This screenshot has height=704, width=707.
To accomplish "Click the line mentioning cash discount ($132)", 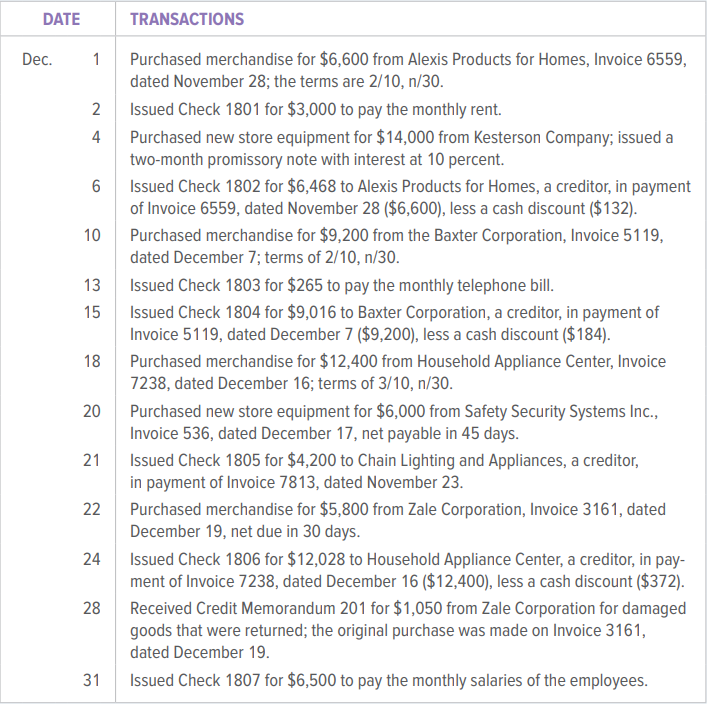I will (384, 208).
